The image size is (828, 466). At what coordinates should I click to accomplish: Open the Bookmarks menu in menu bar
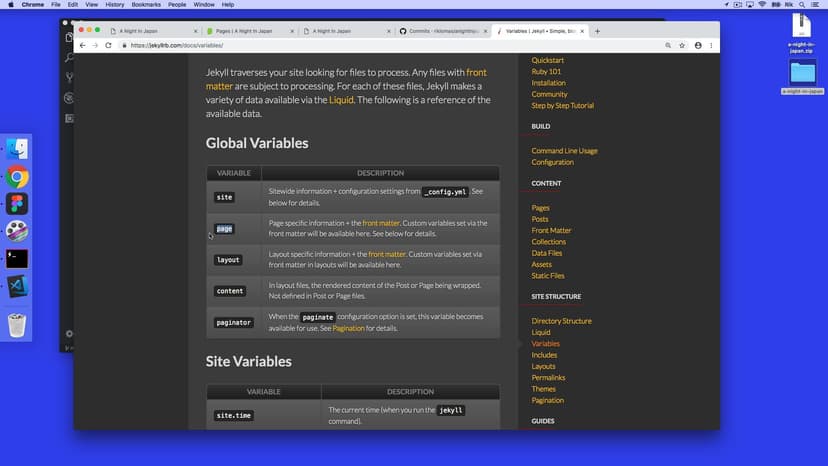pyautogui.click(x=146, y=5)
